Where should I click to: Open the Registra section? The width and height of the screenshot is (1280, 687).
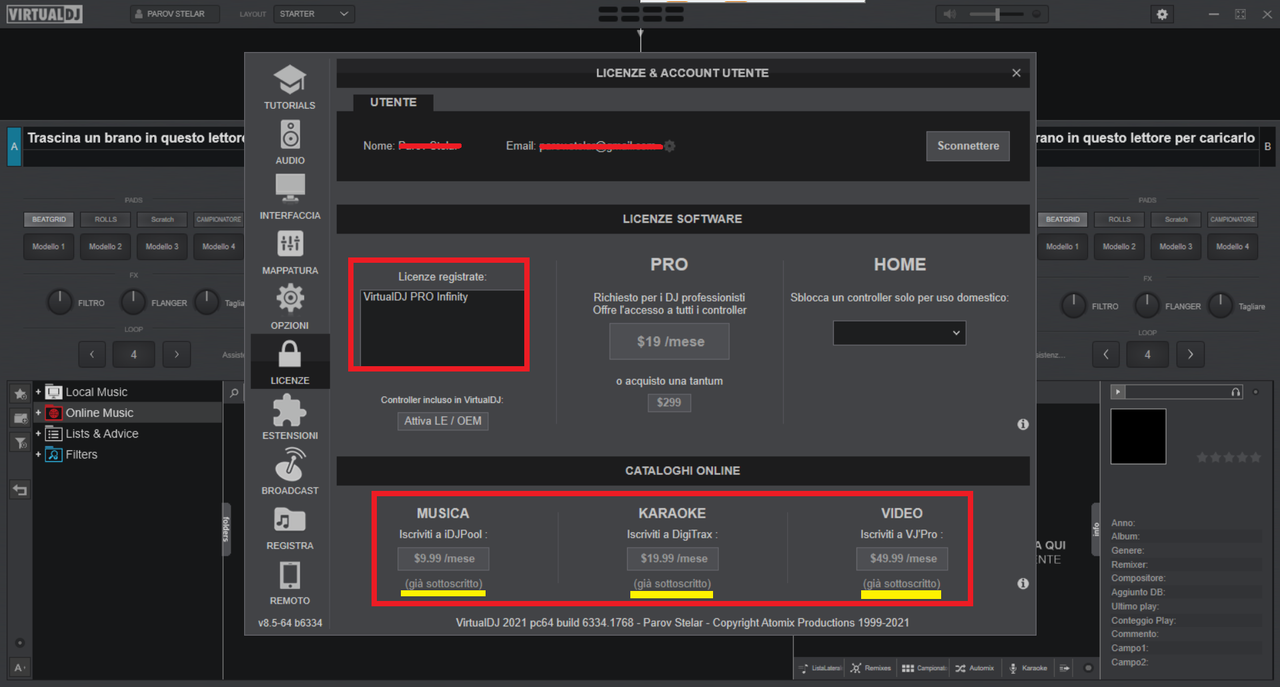(x=289, y=527)
